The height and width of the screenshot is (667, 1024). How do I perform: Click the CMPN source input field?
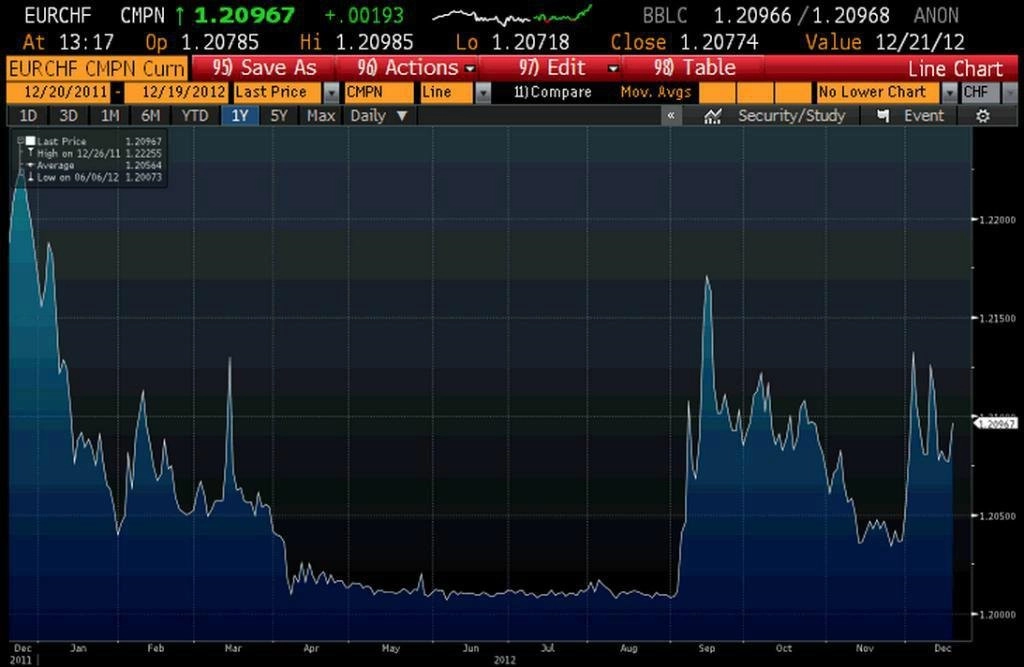click(379, 92)
